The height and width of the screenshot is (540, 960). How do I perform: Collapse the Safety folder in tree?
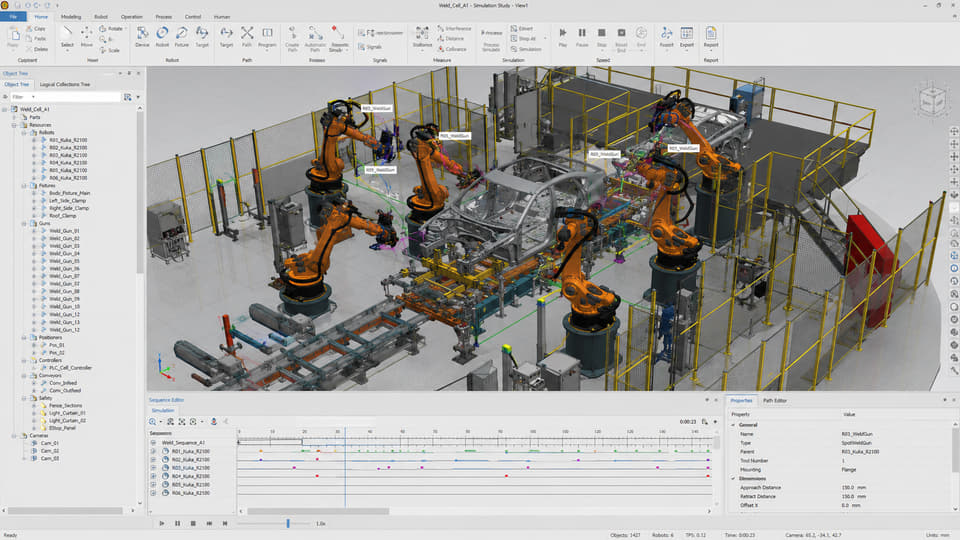(x=24, y=398)
